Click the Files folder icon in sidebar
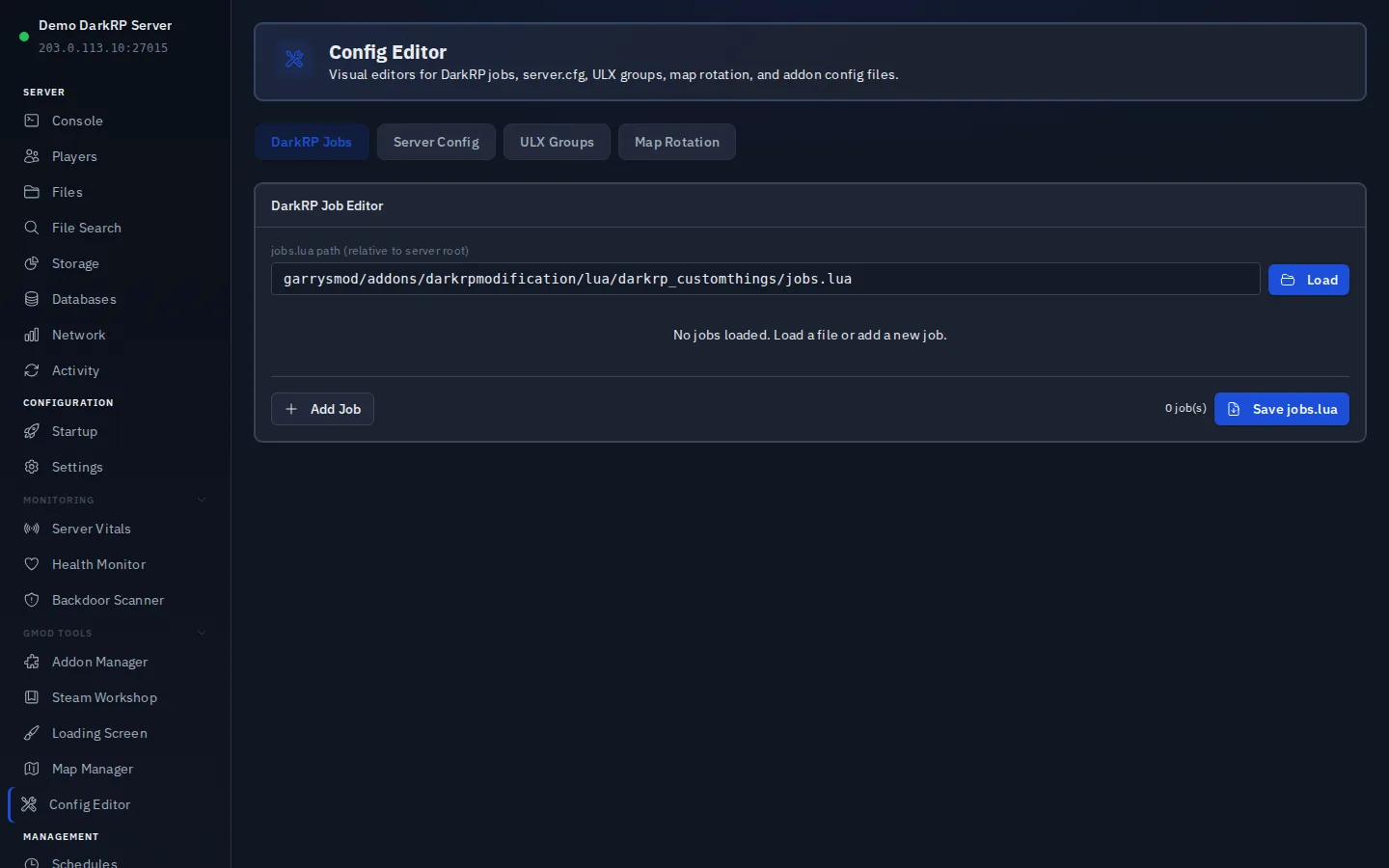The image size is (1389, 868). click(32, 192)
